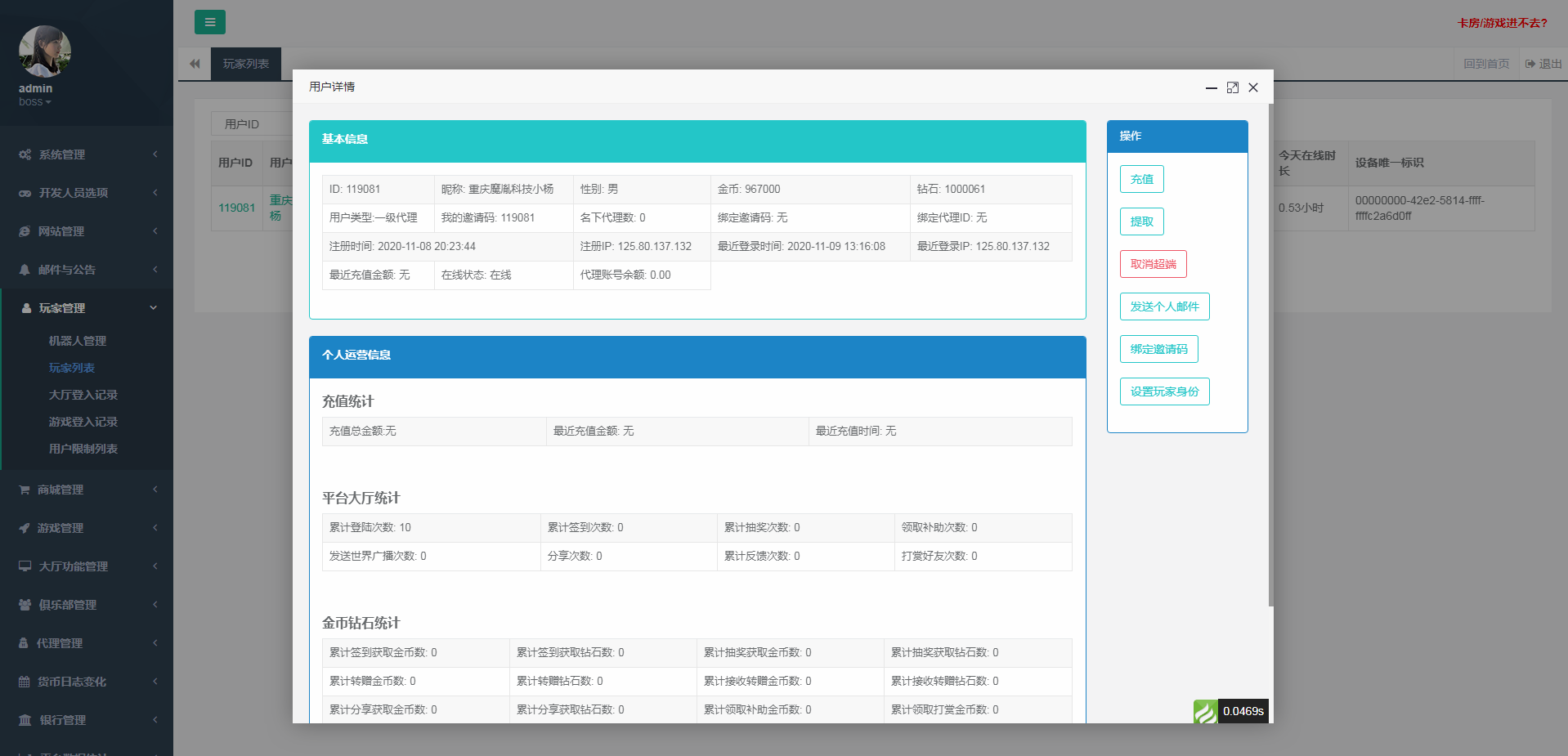Click the 商城管理 shopping cart icon
1568x756 pixels.
tap(25, 490)
